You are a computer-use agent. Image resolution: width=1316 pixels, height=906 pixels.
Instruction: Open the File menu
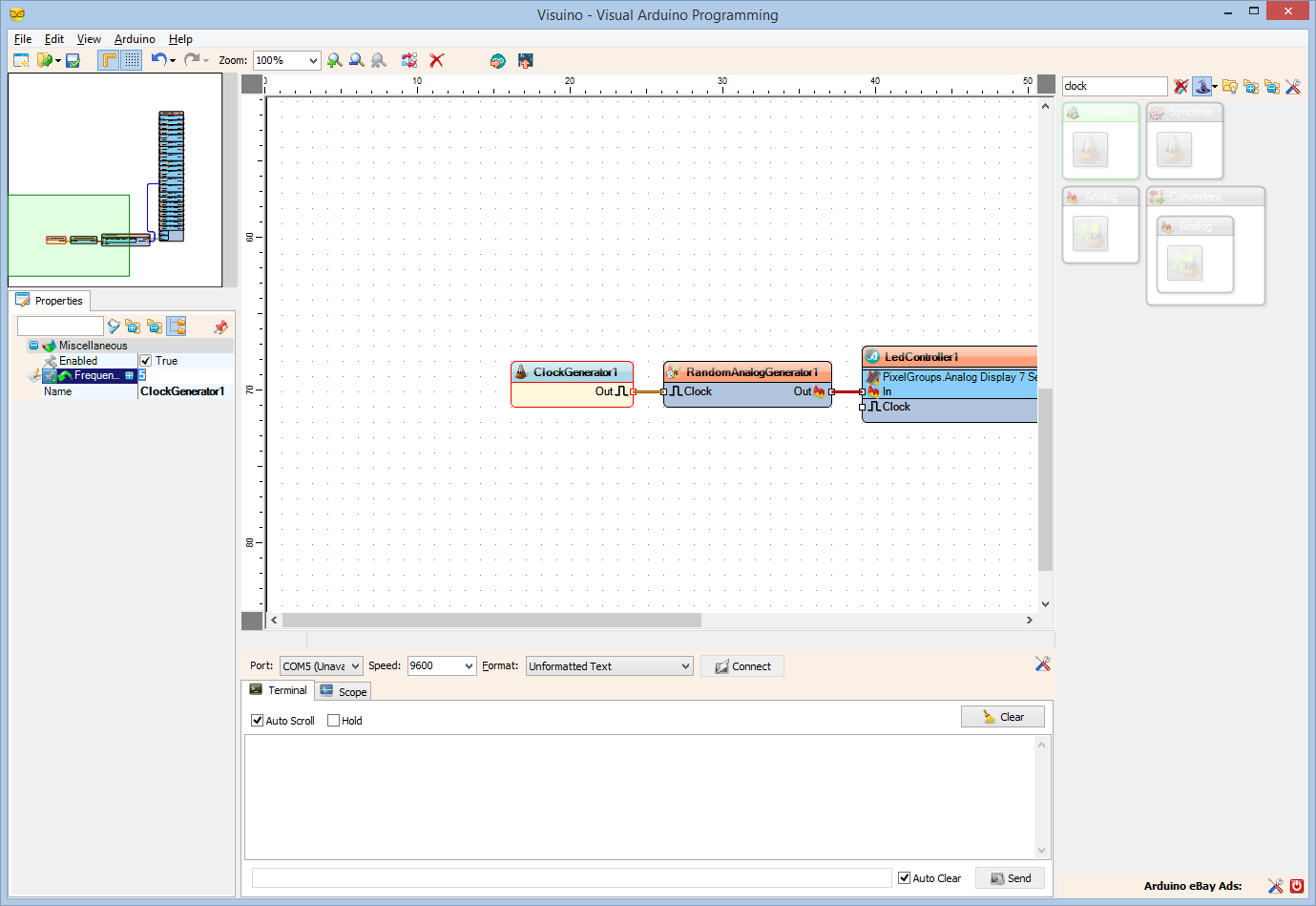click(x=23, y=39)
